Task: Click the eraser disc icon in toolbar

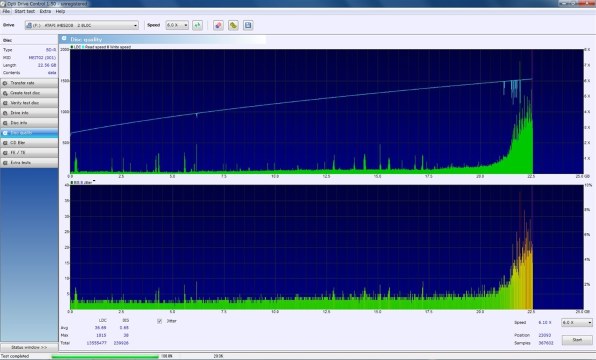Action: [x=218, y=25]
